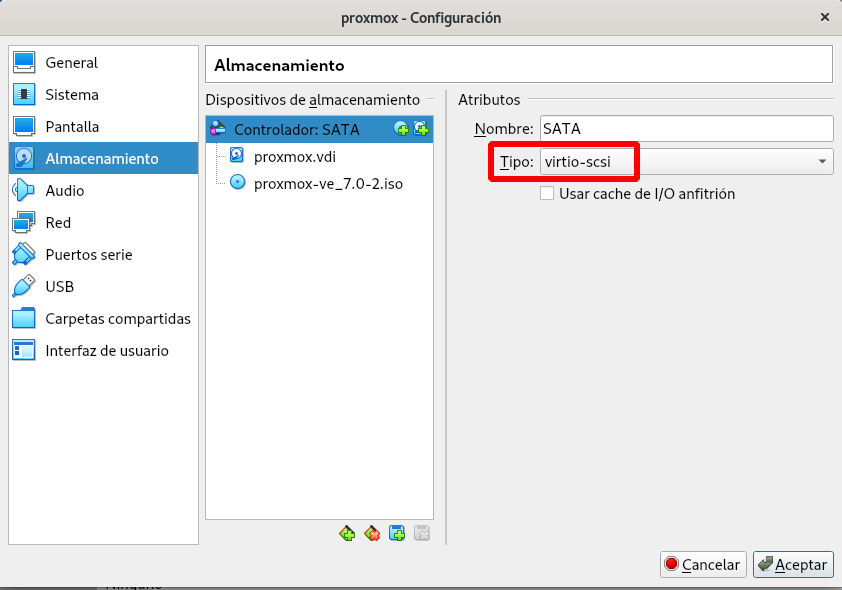Open the Carpetas compartidas section
The height and width of the screenshot is (590, 842).
click(x=117, y=319)
